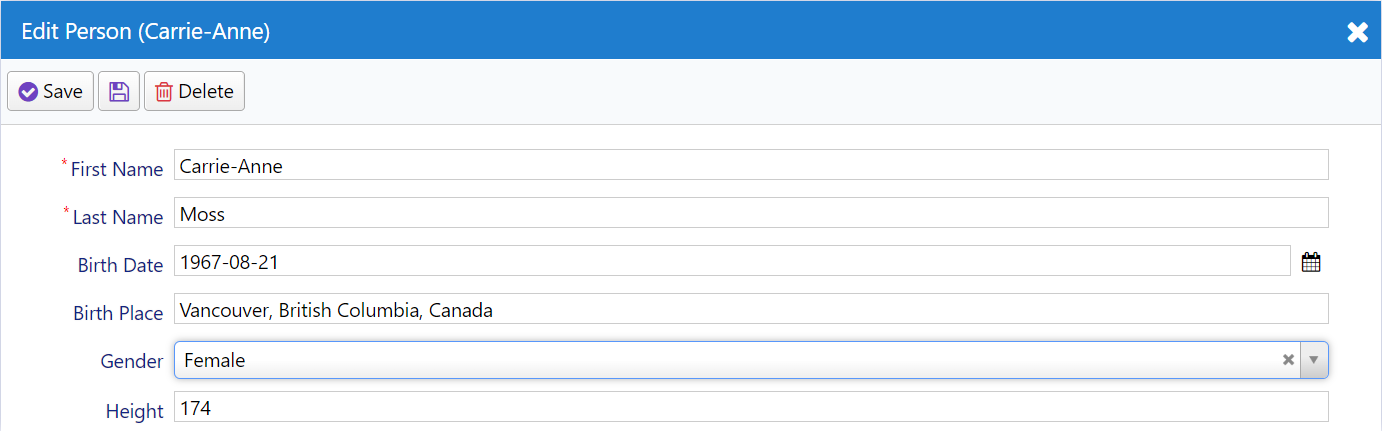Focus the Height field showing 174

(751, 407)
